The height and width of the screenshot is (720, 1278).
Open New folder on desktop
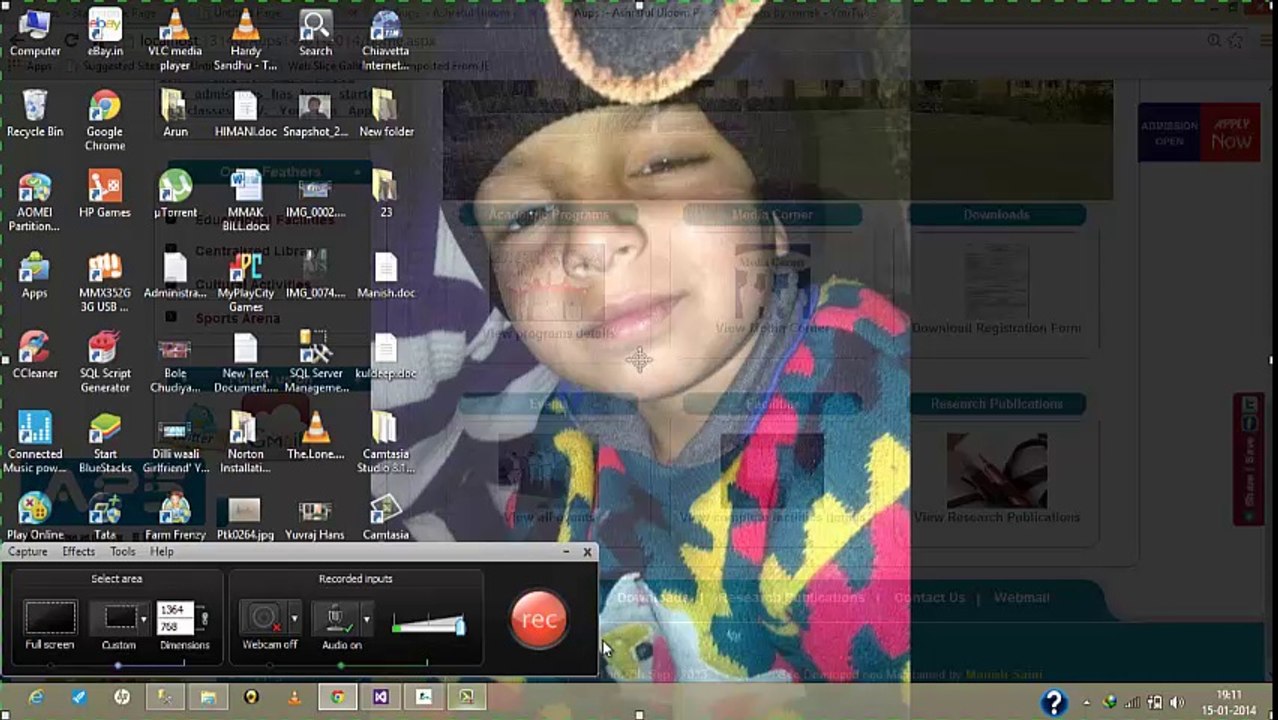tap(386, 113)
